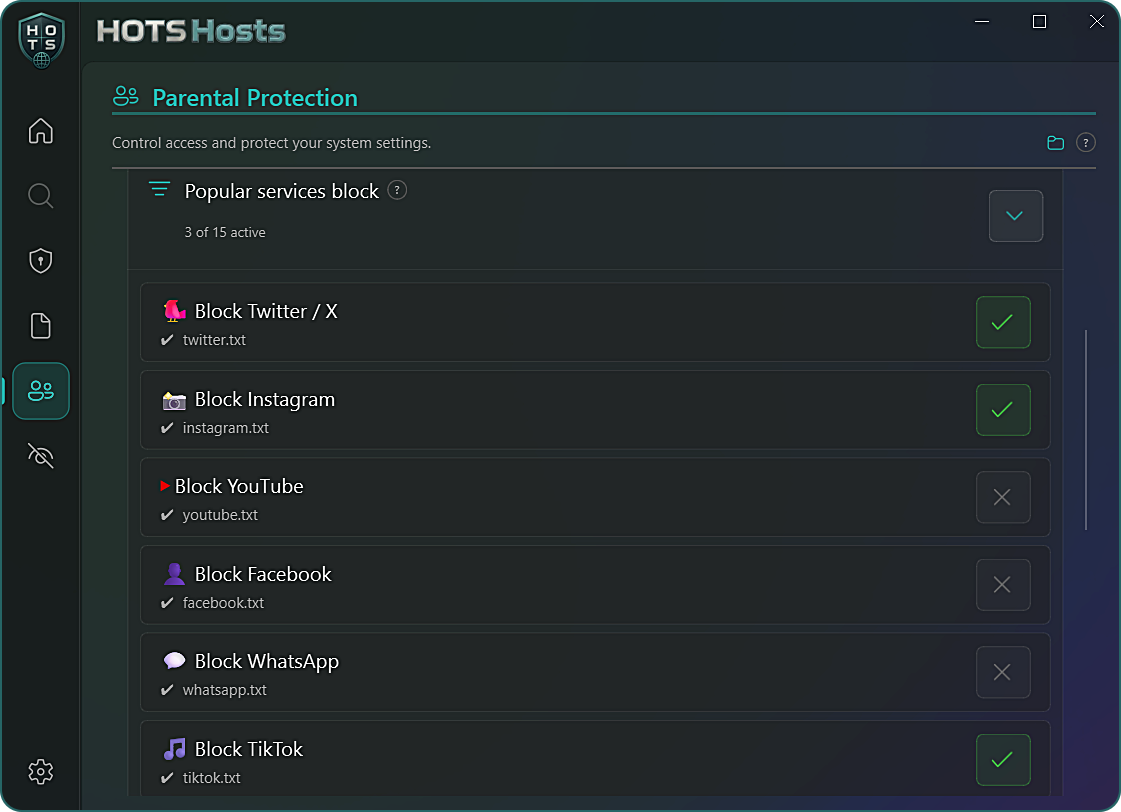Open the hosts file page icon
1121x812 pixels.
41,326
